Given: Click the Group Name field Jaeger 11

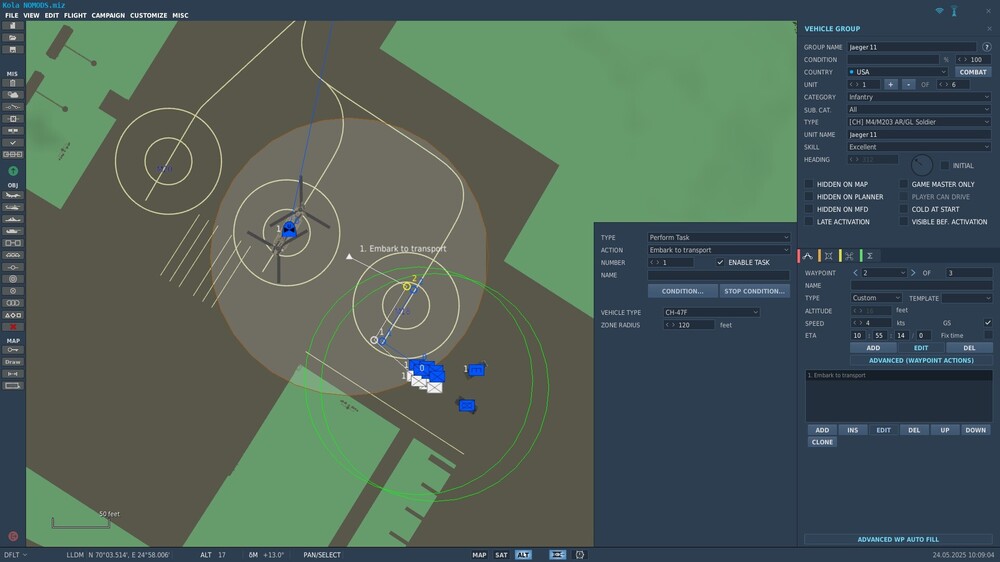Looking at the screenshot, I should click(911, 47).
